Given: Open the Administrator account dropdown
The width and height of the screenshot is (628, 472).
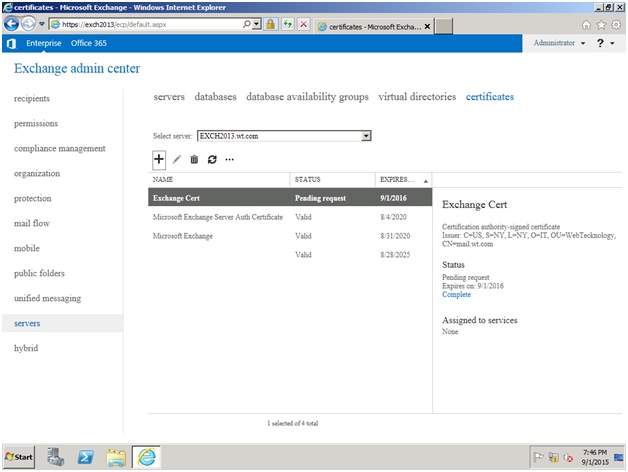Looking at the screenshot, I should 559,43.
